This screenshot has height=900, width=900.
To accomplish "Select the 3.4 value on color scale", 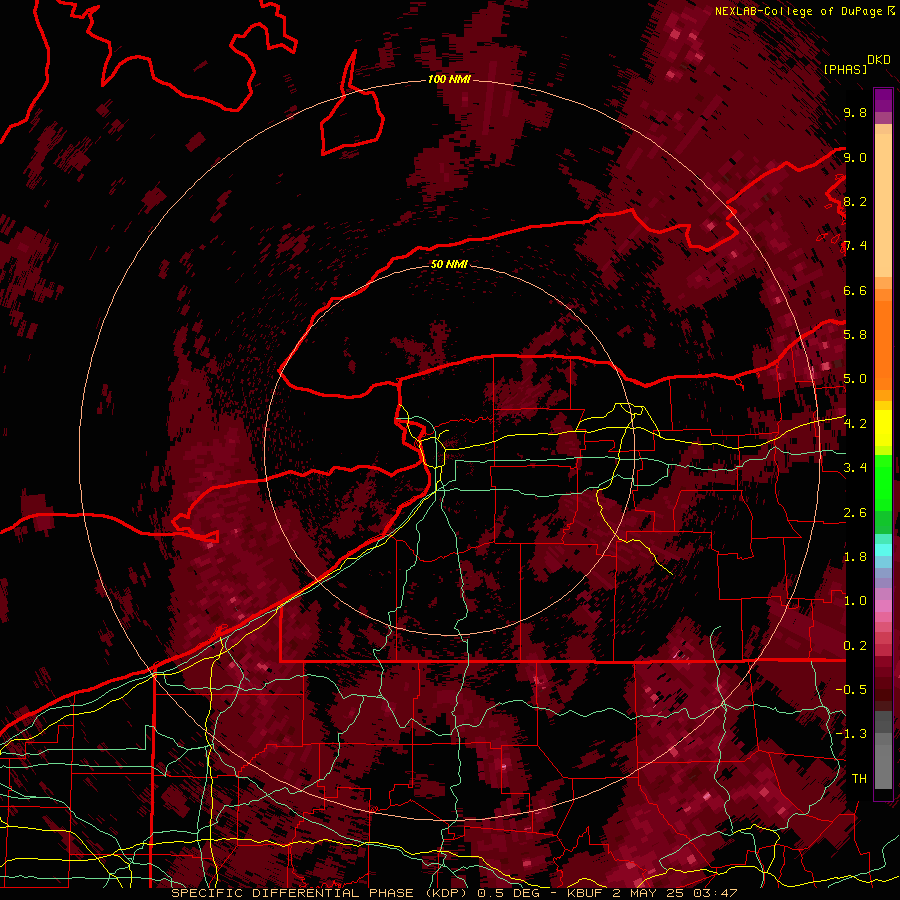I will (855, 468).
